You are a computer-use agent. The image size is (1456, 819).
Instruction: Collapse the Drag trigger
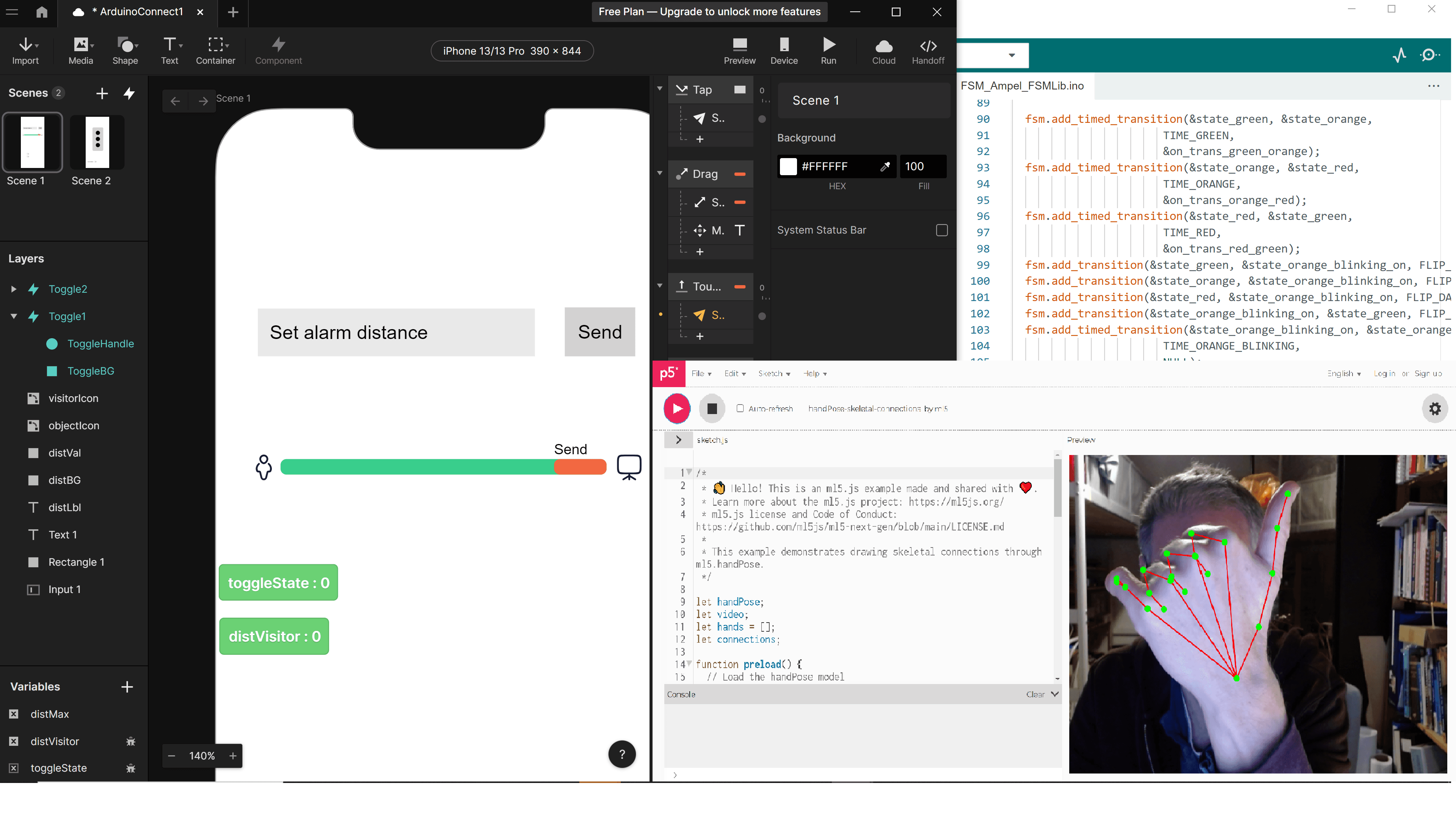[659, 173]
